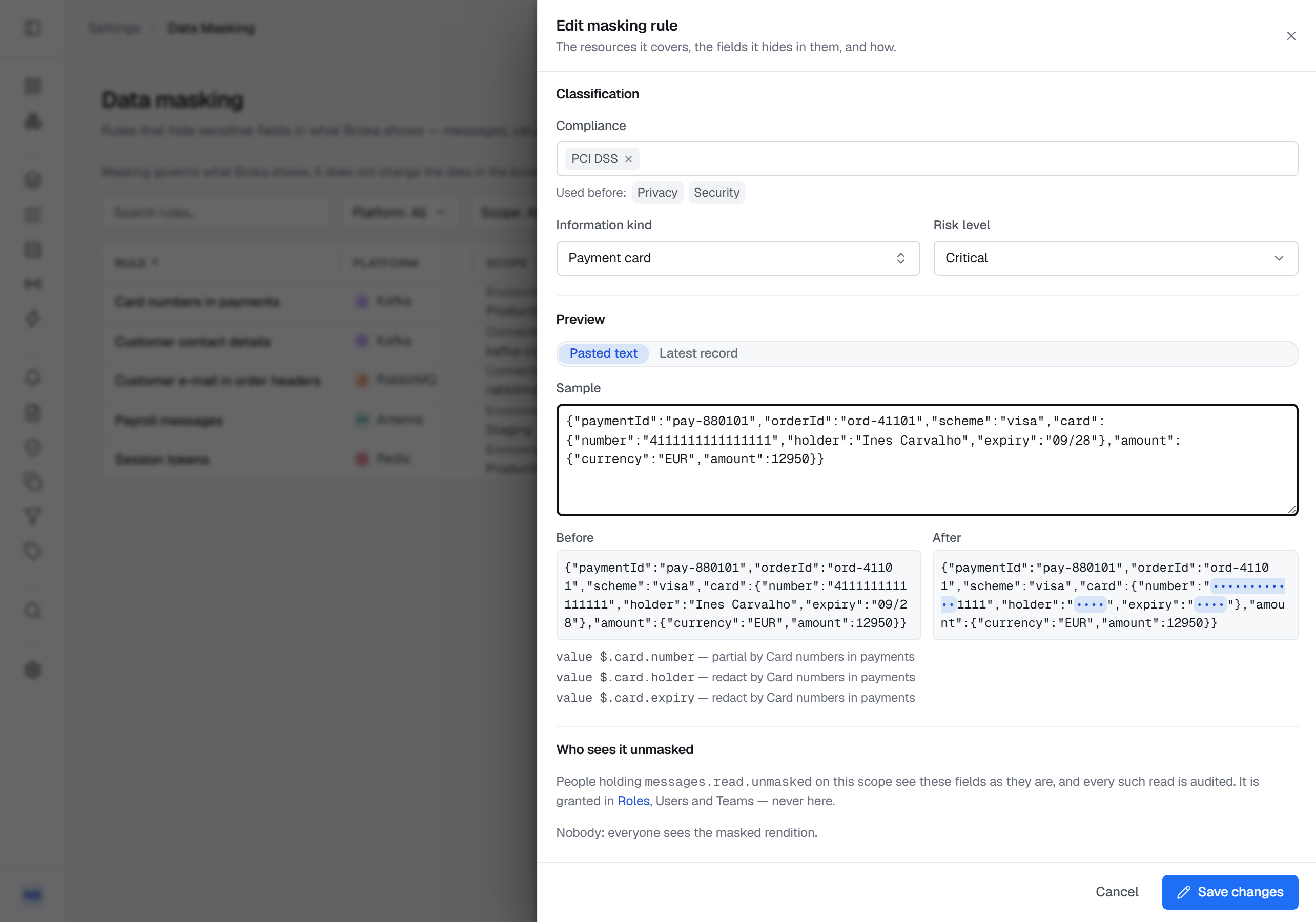Expand the Risk level Critical dropdown
Viewport: 1316px width, 922px height.
[x=1116, y=258]
